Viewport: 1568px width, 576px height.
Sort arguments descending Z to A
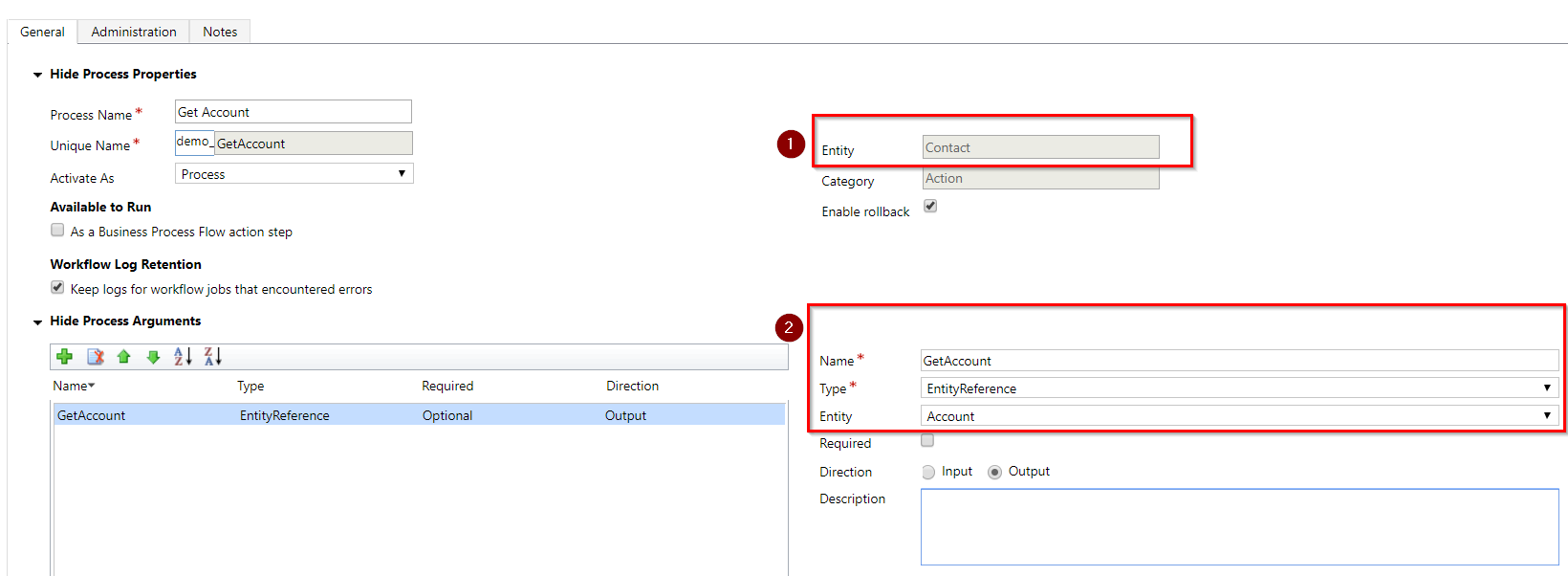[x=213, y=357]
